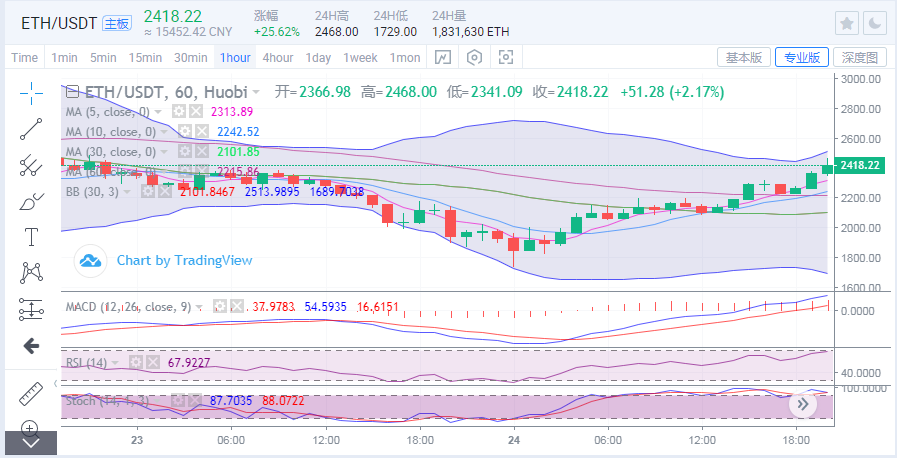This screenshot has height=458, width=897.
Task: Switch interval to 1min
Action: tap(64, 57)
